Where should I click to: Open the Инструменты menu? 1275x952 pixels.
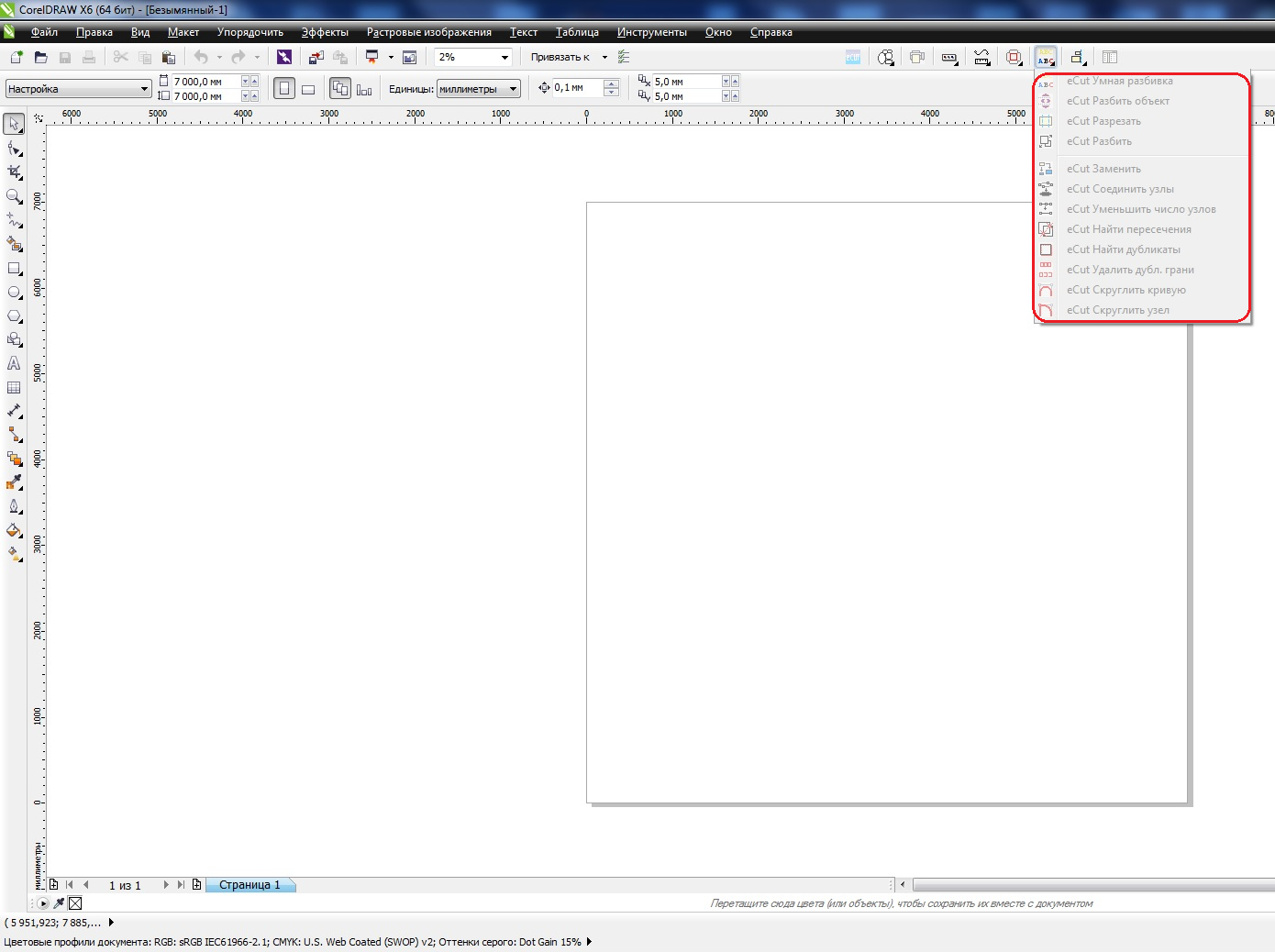click(652, 32)
